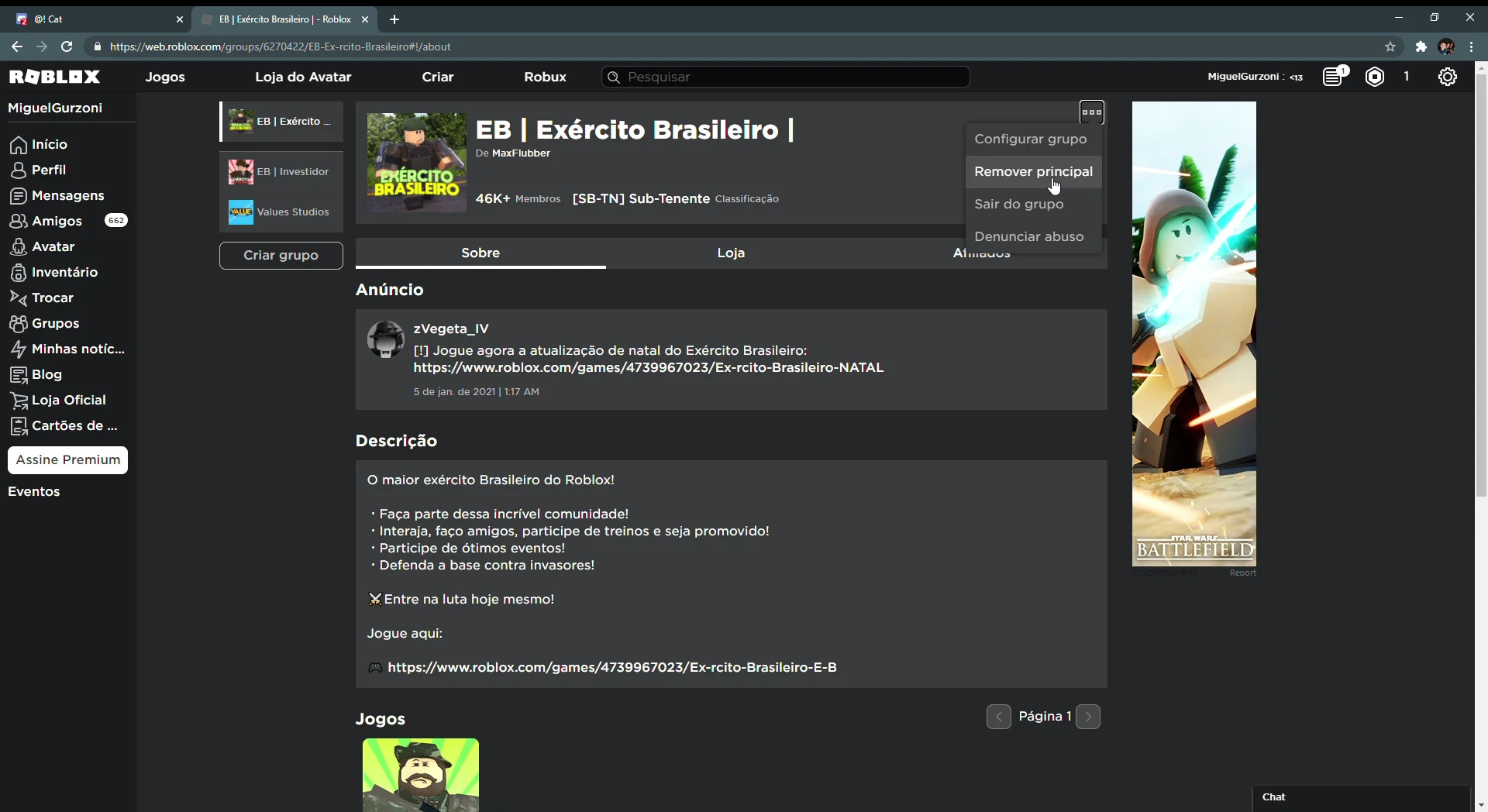The width and height of the screenshot is (1488, 812).
Task: Open Criar in top navigation
Action: click(438, 77)
